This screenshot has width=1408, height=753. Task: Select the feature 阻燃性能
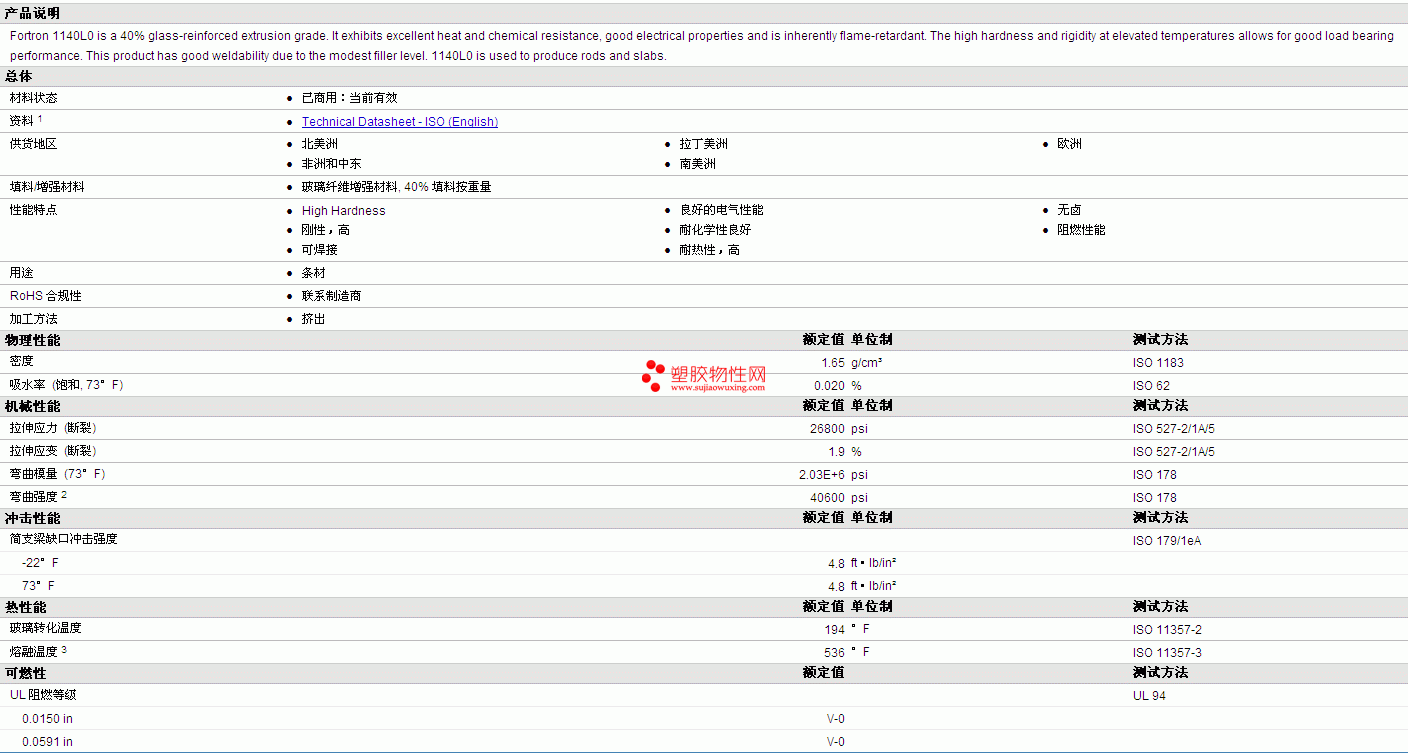tap(1082, 230)
